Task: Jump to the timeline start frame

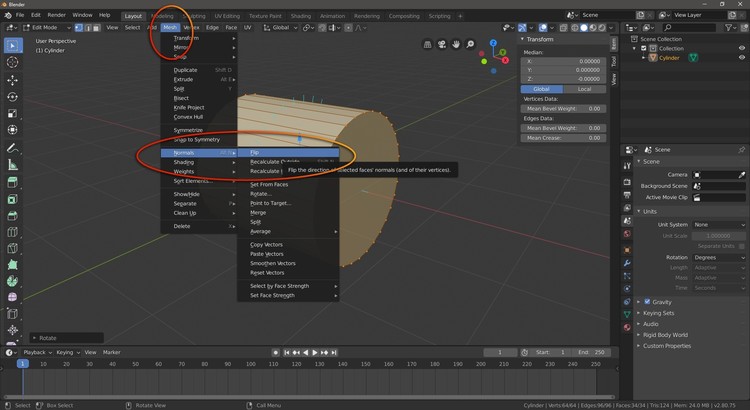Action: (287, 353)
